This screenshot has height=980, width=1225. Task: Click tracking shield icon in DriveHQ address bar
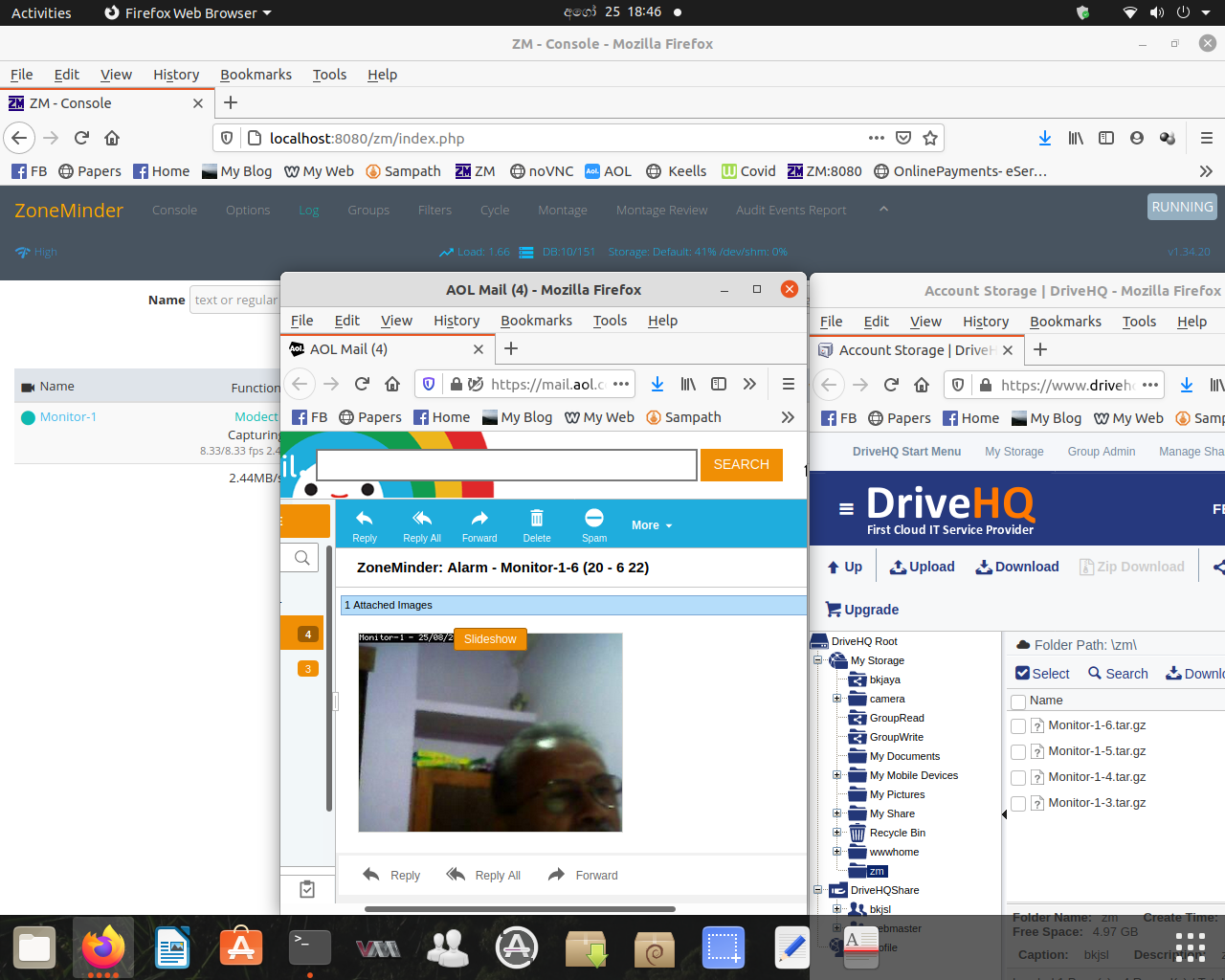[x=958, y=385]
